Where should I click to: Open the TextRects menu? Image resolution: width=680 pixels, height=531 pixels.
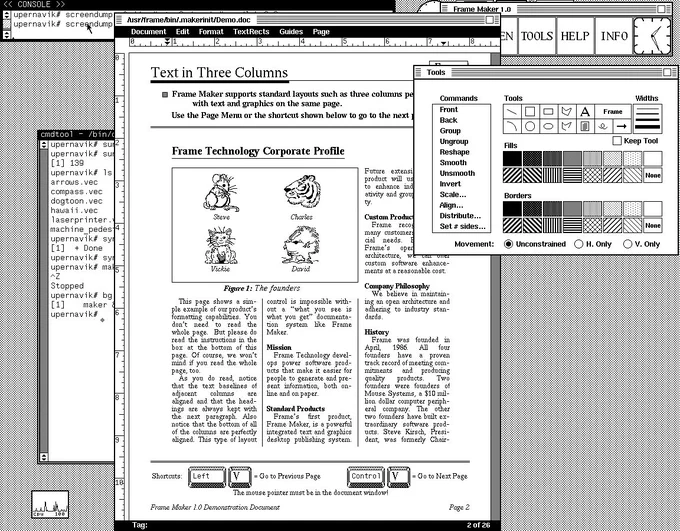pyautogui.click(x=251, y=32)
